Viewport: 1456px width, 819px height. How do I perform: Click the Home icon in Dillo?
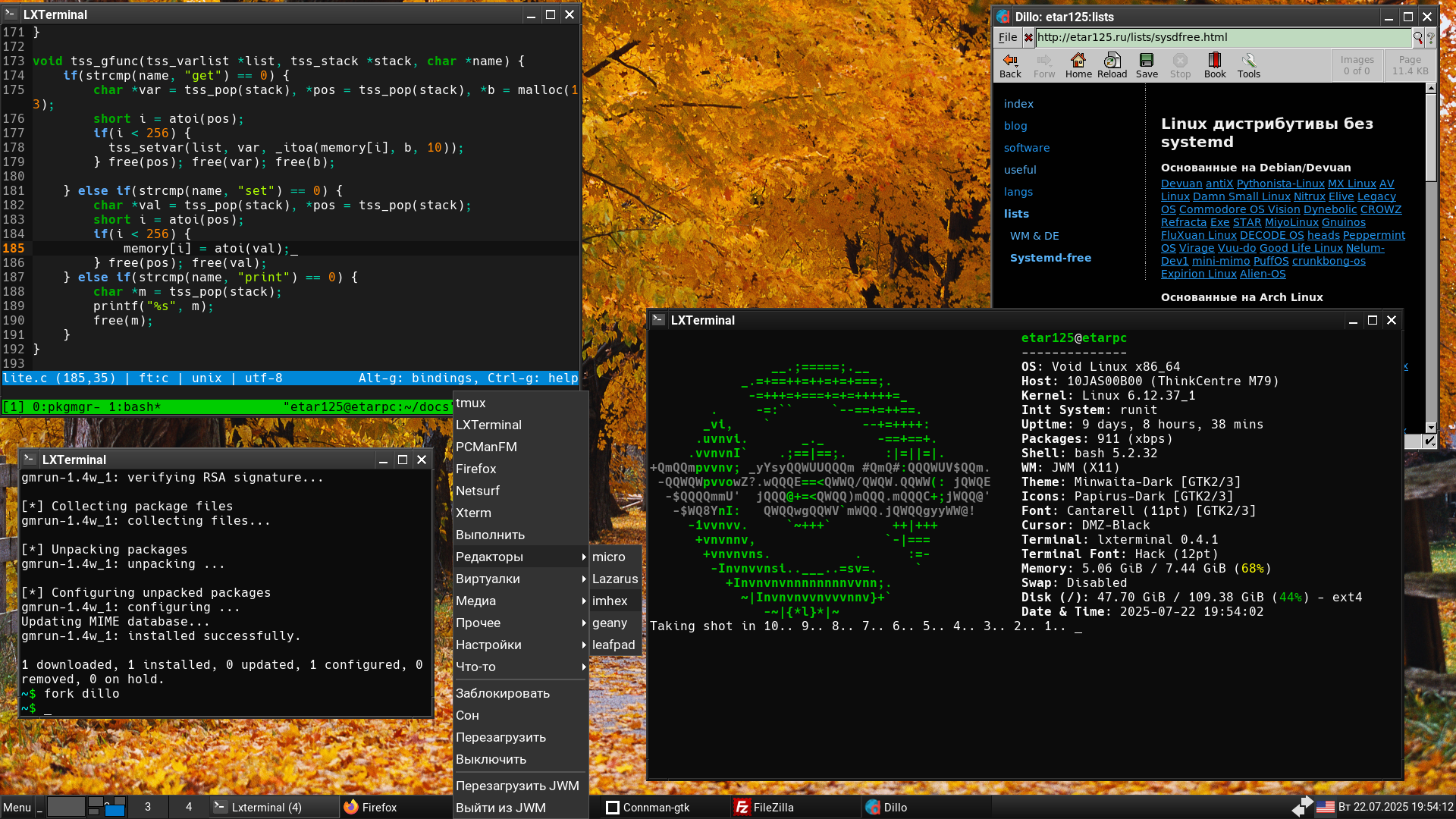1078,61
